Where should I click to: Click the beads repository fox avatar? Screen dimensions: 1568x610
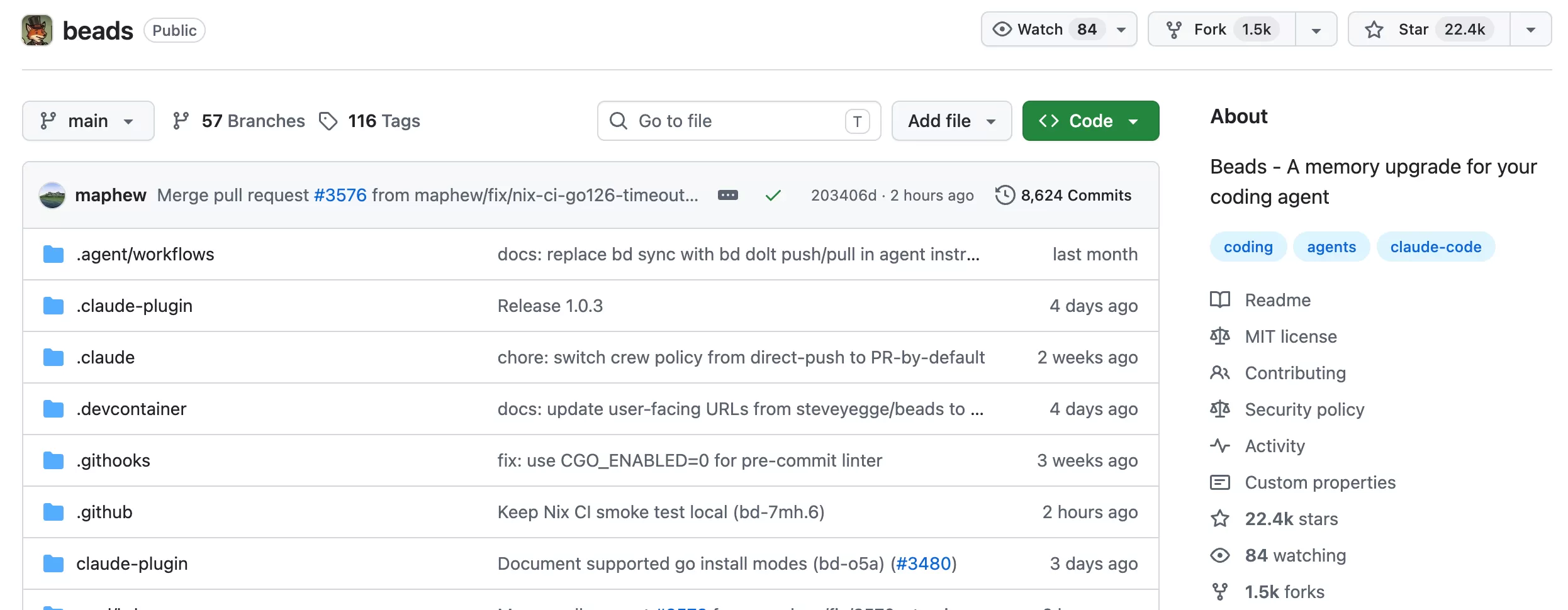(37, 30)
